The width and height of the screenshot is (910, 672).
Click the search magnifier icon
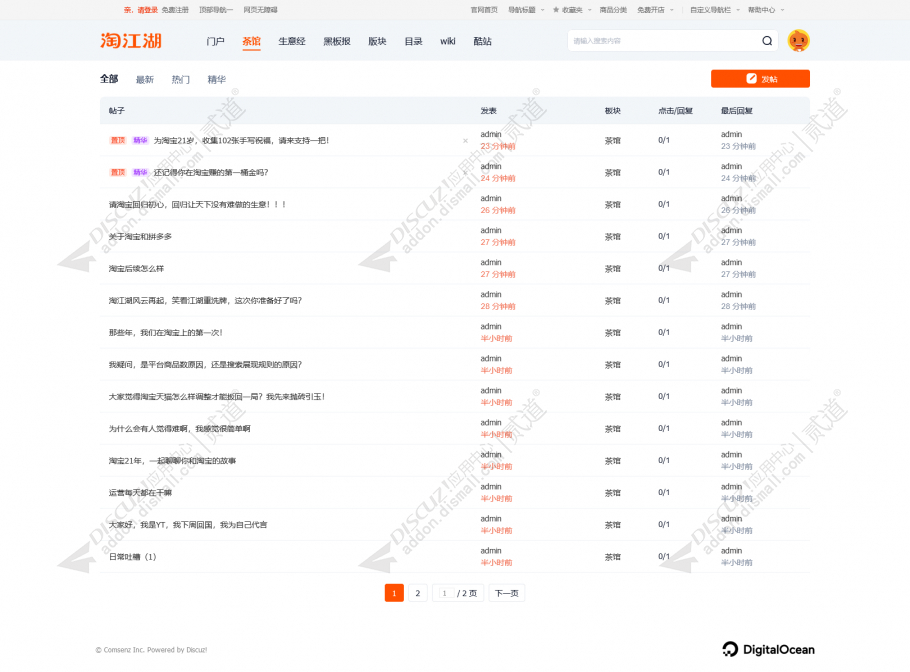pos(767,41)
